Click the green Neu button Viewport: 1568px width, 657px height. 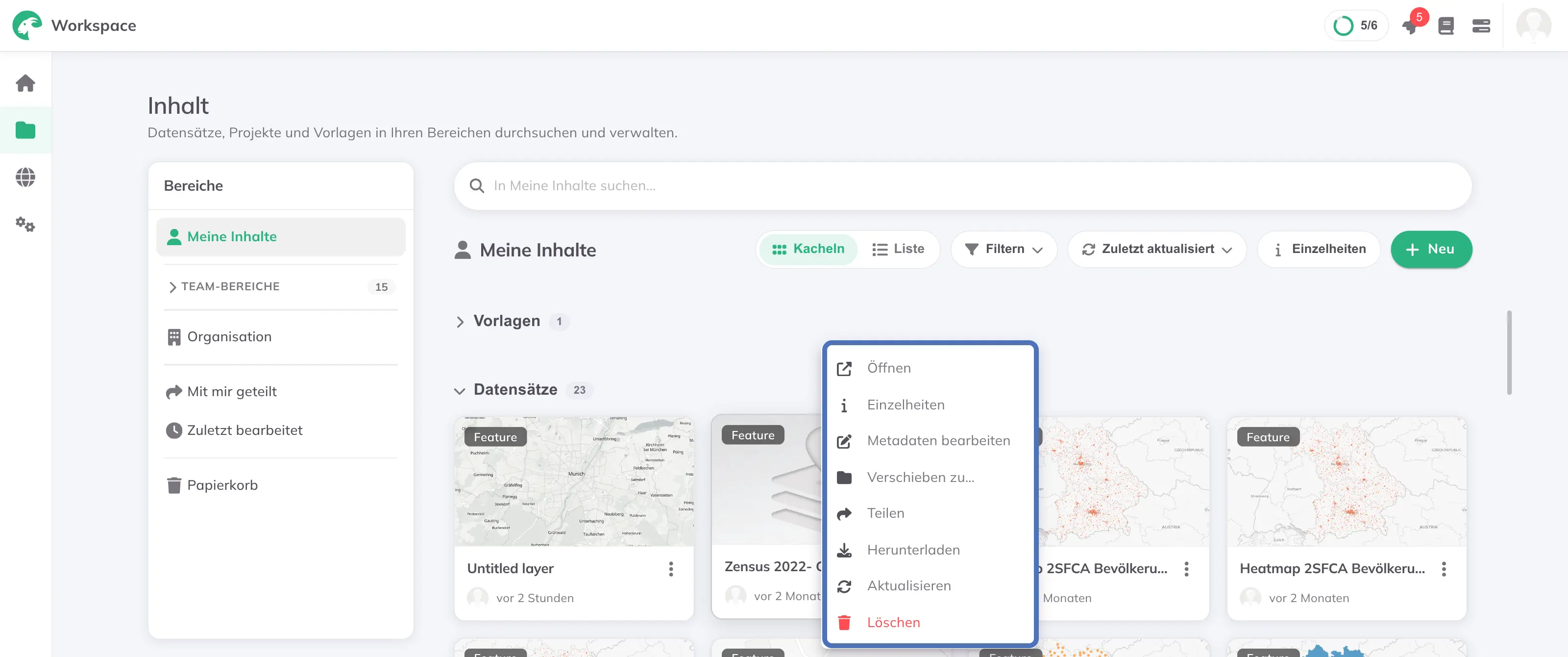1431,249
